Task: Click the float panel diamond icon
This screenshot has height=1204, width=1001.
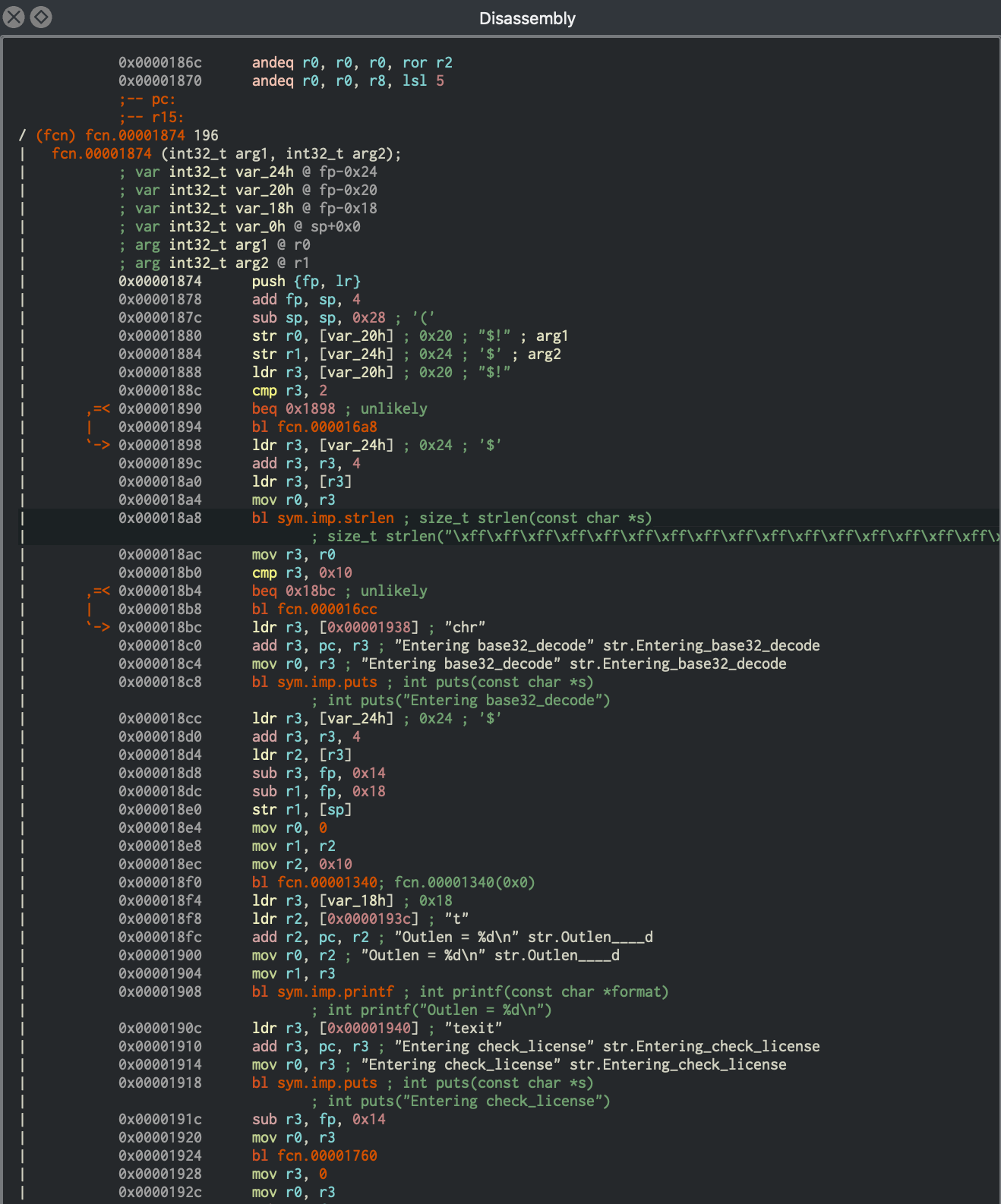Action: point(41,17)
